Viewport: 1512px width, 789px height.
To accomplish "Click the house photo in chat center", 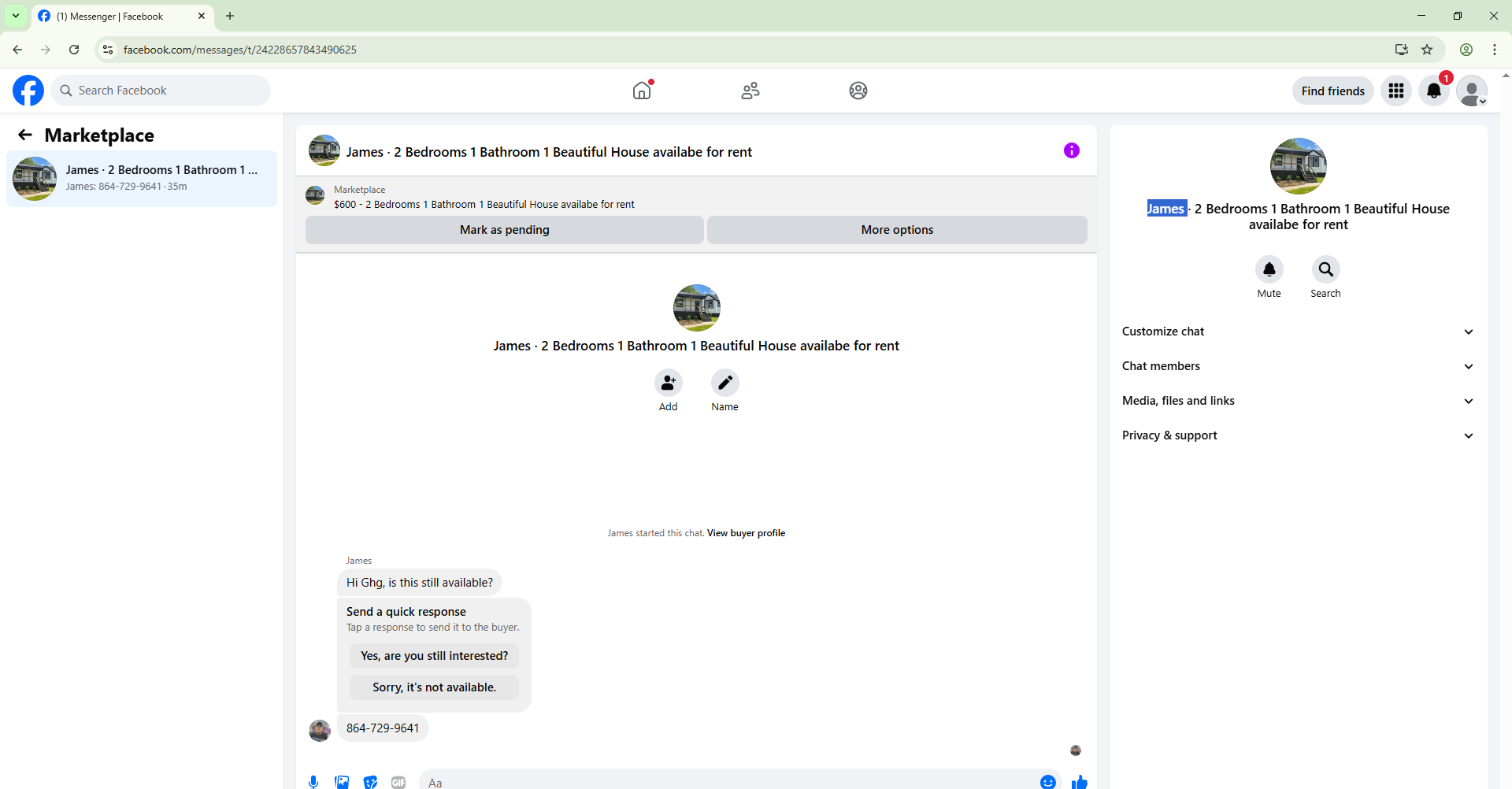I will (697, 308).
